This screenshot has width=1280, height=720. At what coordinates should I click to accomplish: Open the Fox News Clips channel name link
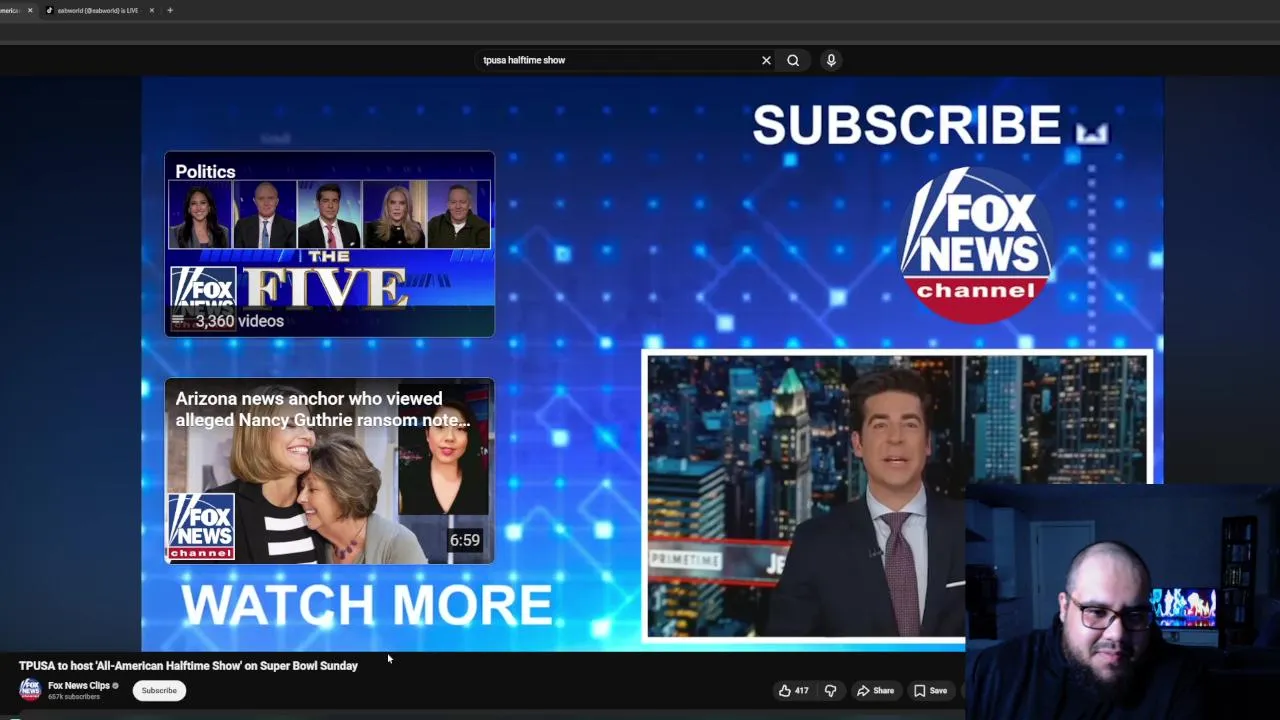79,685
